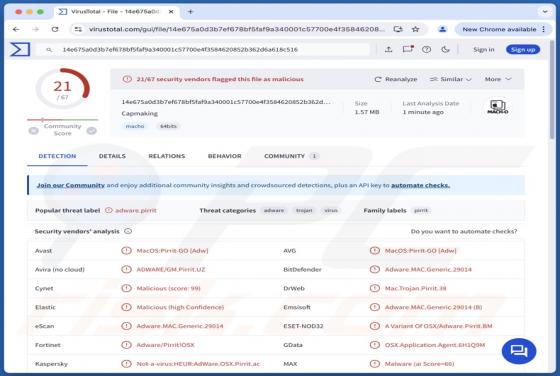This screenshot has height=376, width=560.
Task: Click the alert icon in the GData row
Action: click(x=375, y=345)
